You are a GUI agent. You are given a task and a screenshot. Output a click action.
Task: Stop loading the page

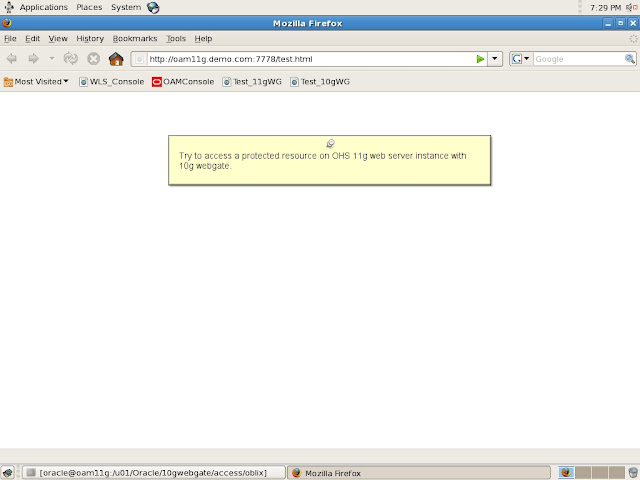[x=93, y=59]
